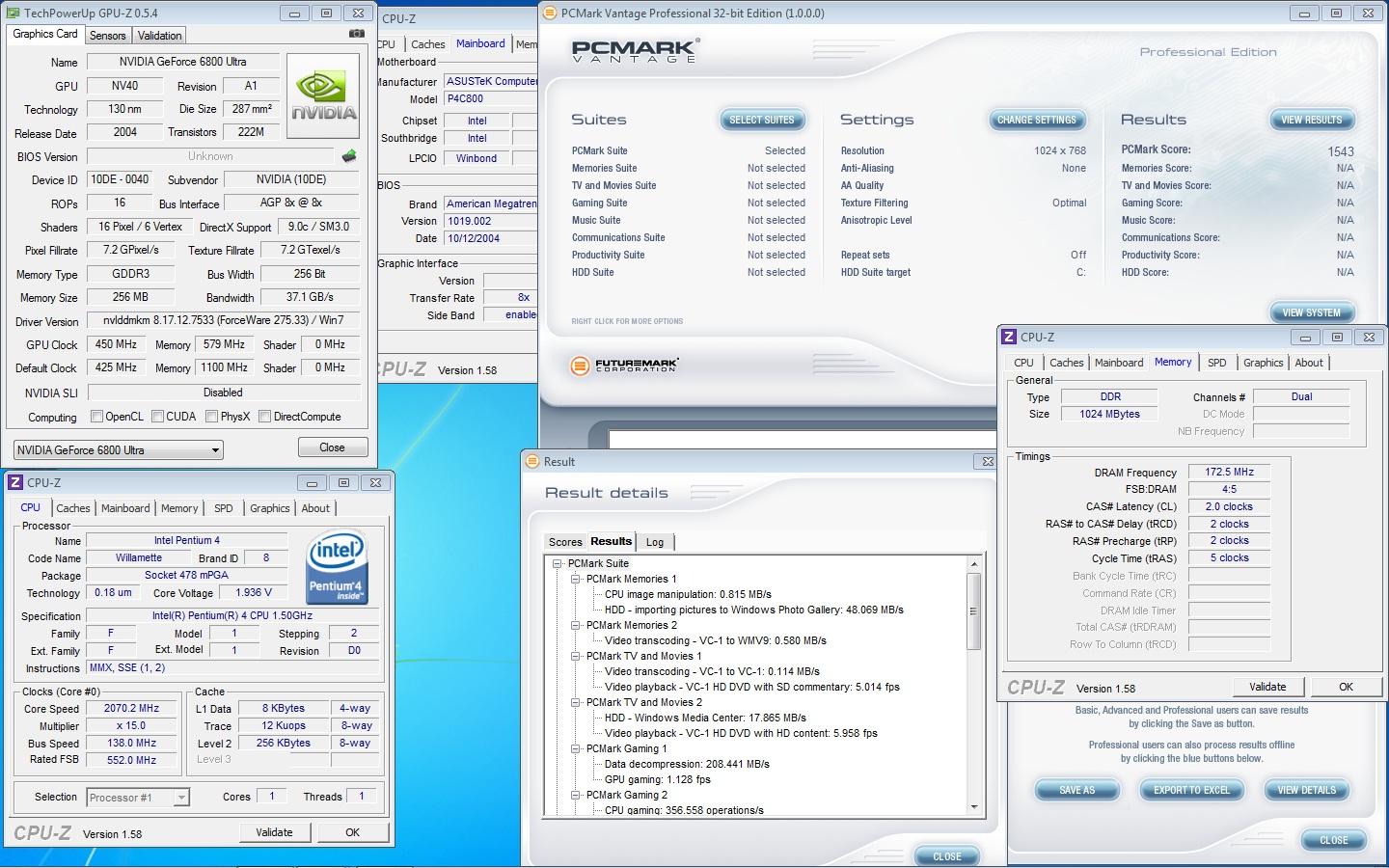Click the Core Speed 2070.2 MHz field

[132, 708]
